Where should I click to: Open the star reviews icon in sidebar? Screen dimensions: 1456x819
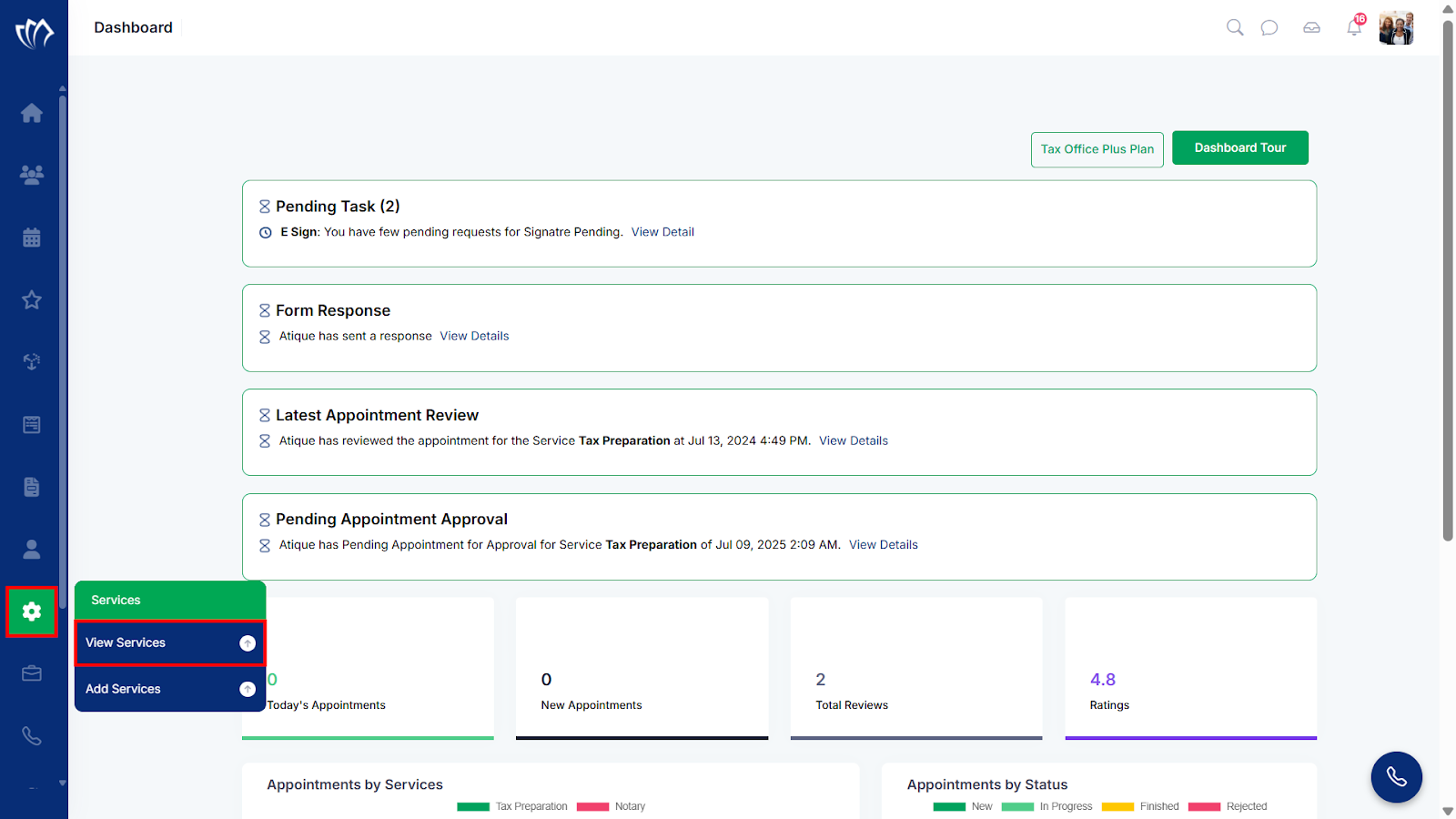pos(32,299)
